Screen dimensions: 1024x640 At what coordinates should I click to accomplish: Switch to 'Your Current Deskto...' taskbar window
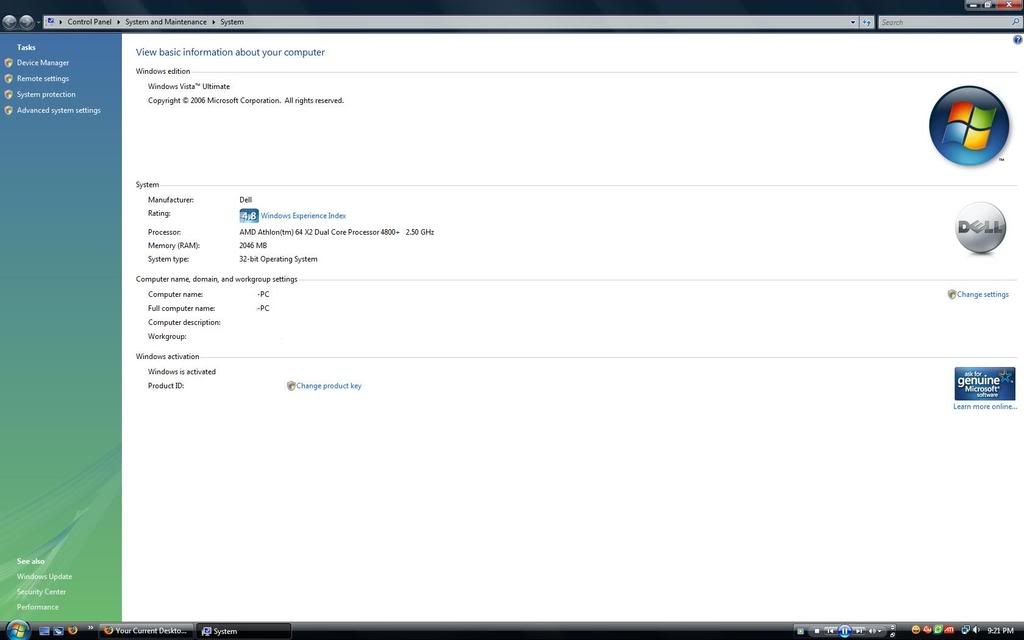click(148, 631)
